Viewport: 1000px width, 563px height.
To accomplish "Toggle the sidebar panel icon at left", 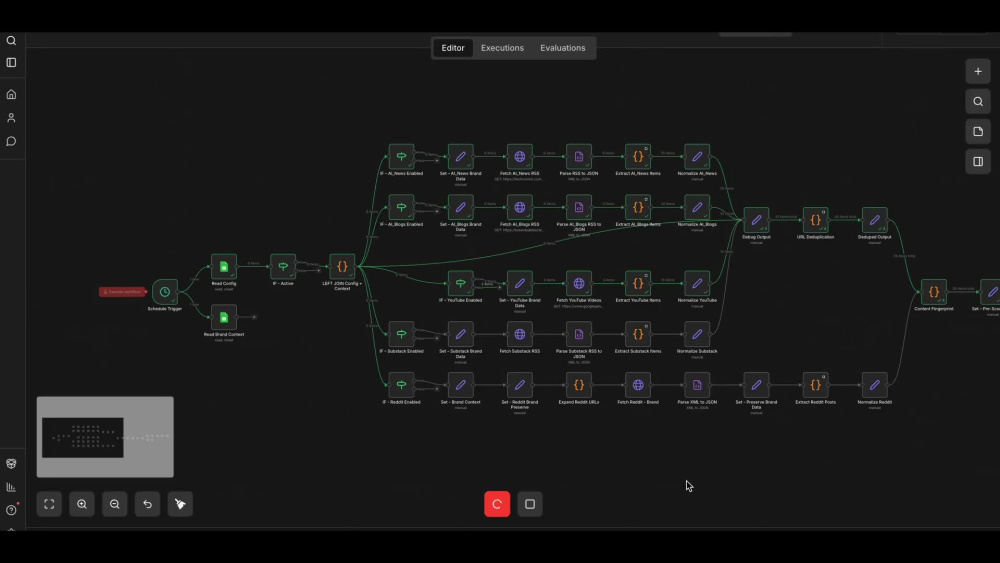I will coord(11,62).
